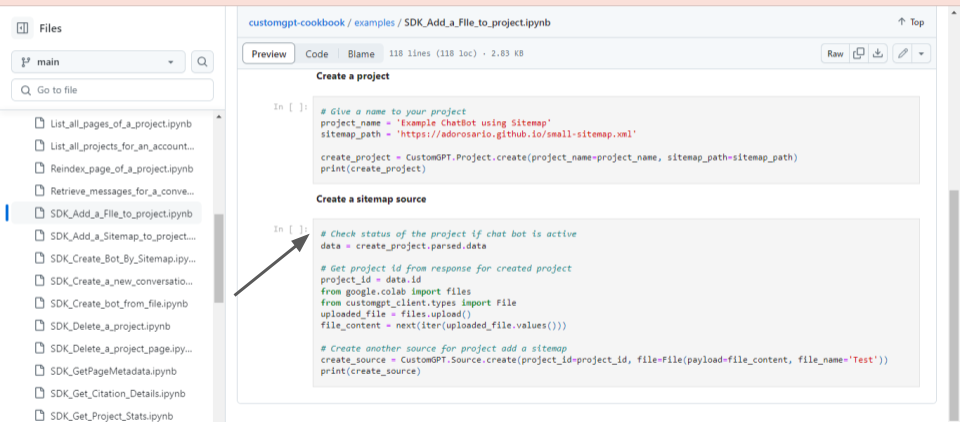Click the sitemap_path URL string in code

(x=519, y=134)
